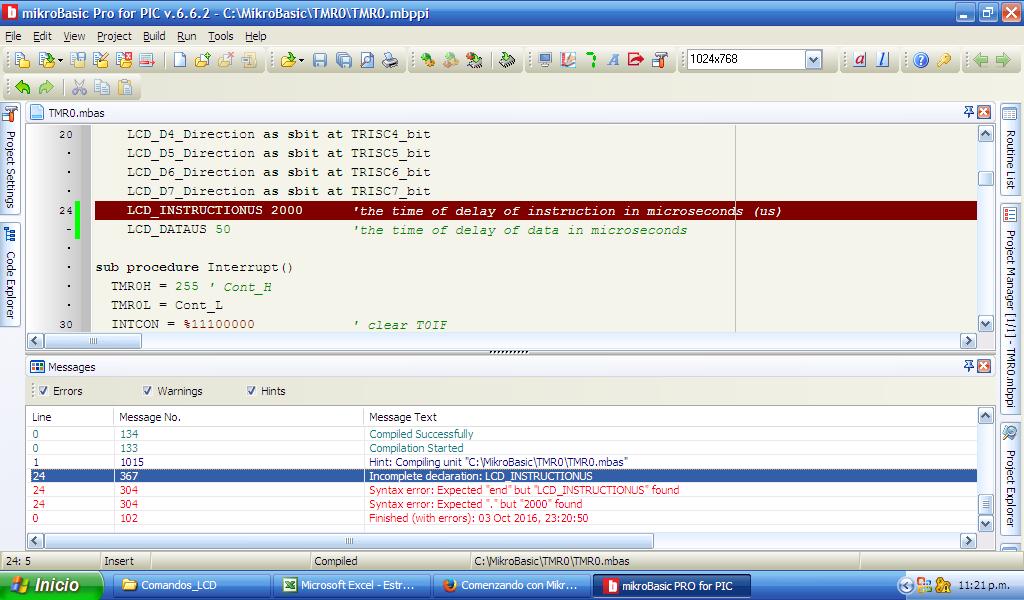Click the blue letter A font icon
This screenshot has width=1024, height=600.
(x=613, y=60)
